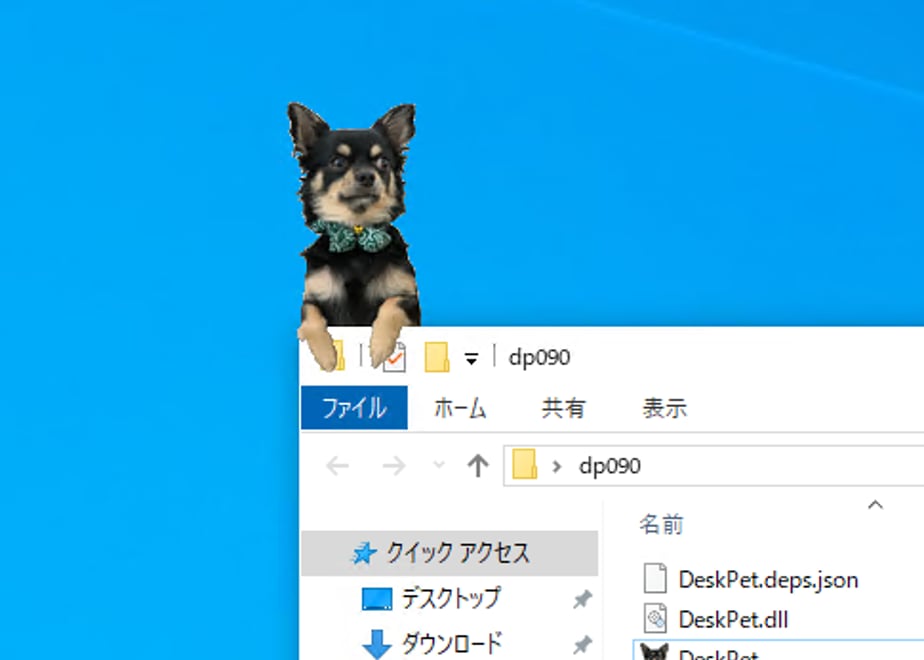924x660 pixels.
Task: Go back with the left arrow button
Action: pyautogui.click(x=338, y=466)
